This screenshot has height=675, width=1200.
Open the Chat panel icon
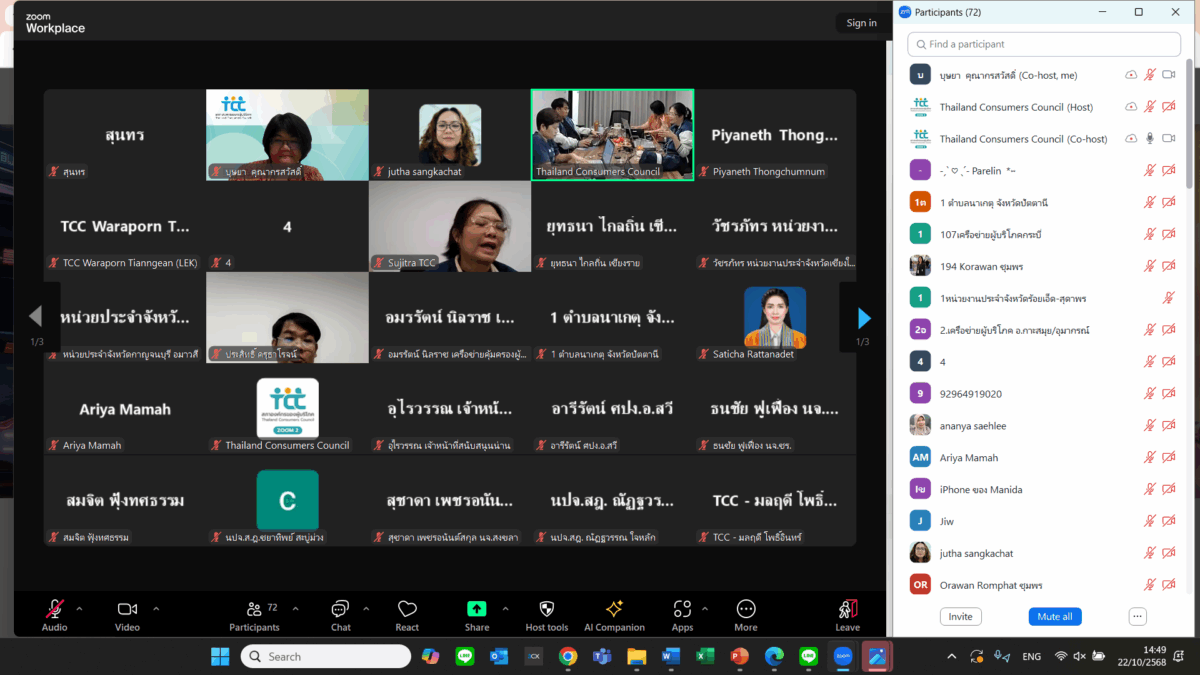click(340, 609)
